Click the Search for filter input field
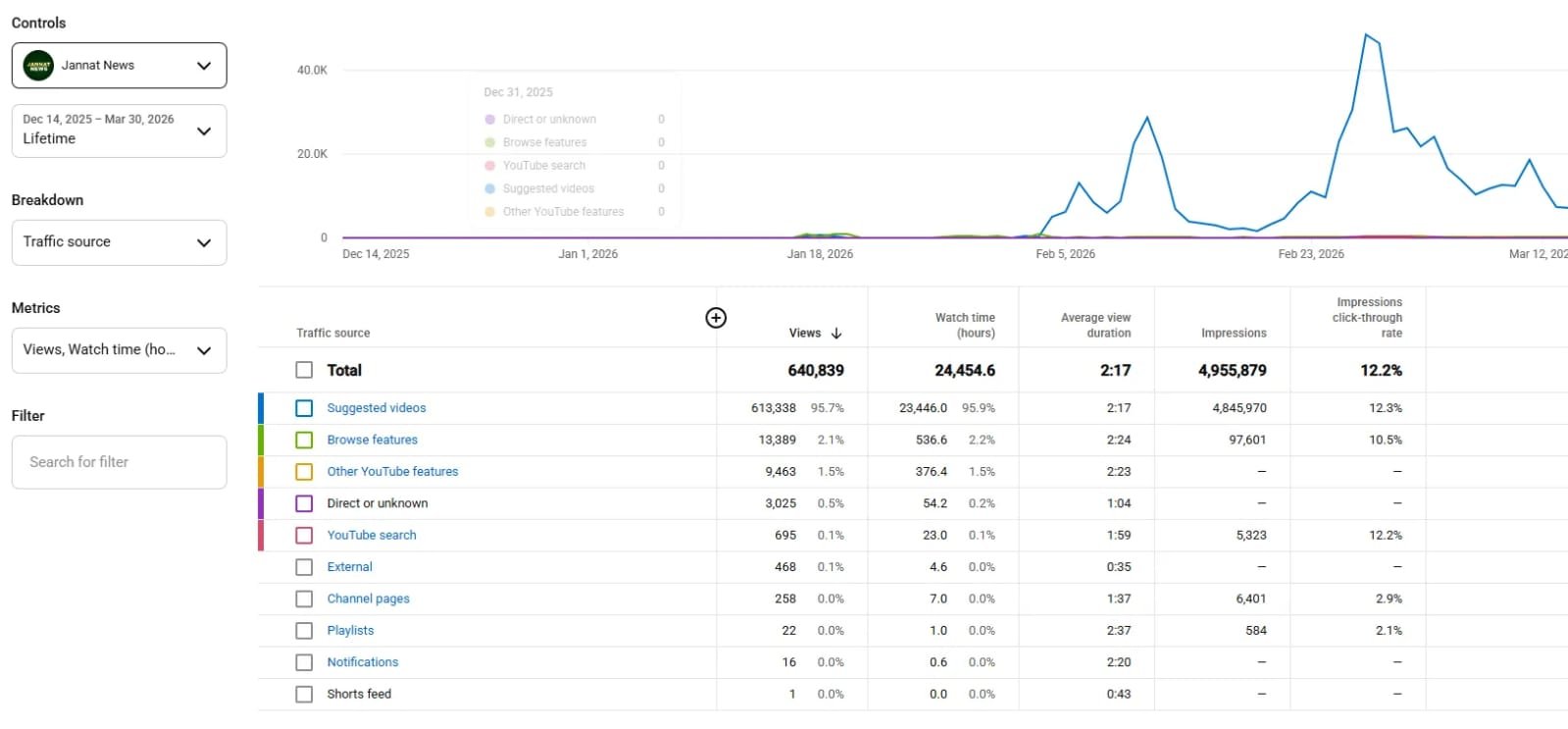This screenshot has width=1568, height=729. [119, 462]
